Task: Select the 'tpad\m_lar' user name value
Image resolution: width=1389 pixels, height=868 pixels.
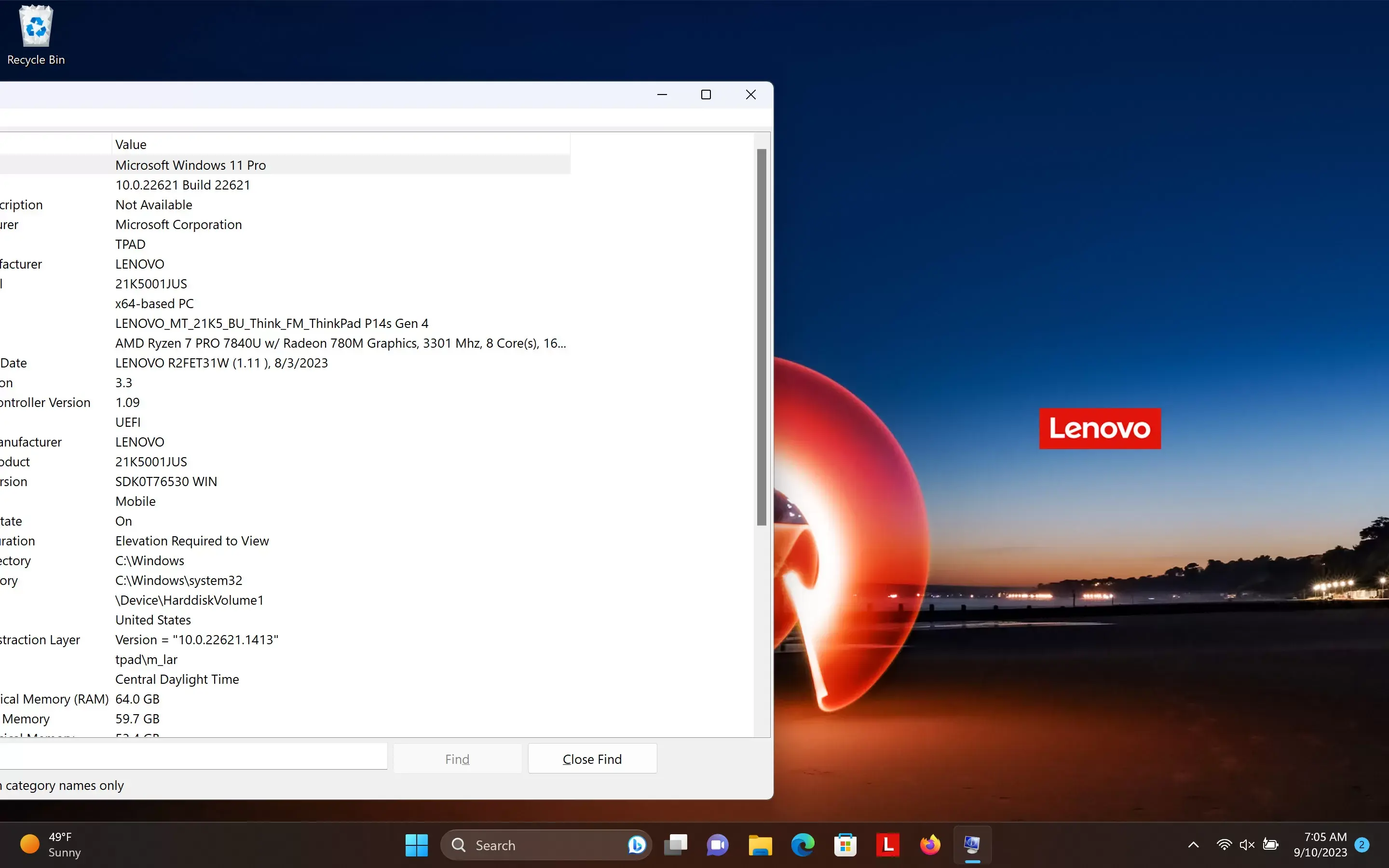Action: [146, 660]
